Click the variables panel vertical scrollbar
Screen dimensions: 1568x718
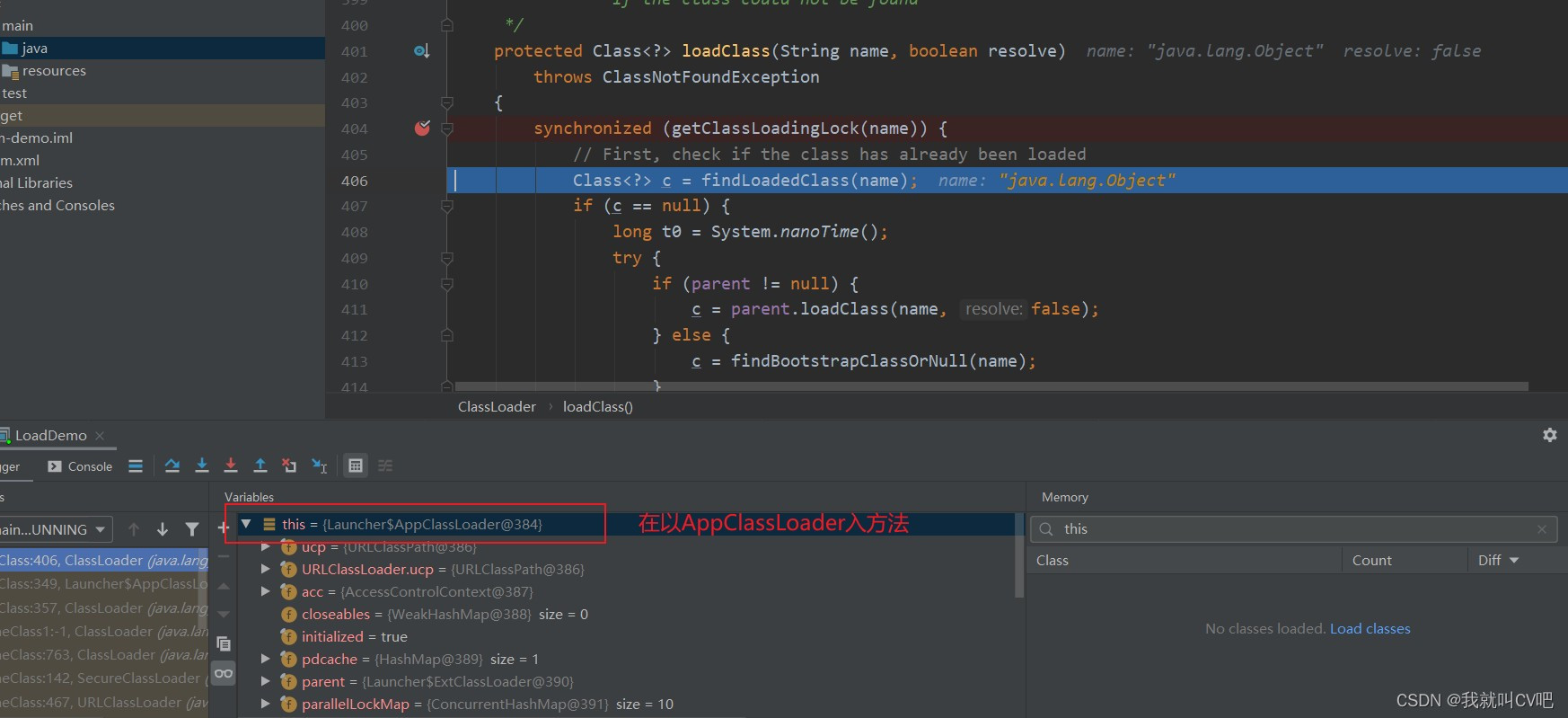1019,555
